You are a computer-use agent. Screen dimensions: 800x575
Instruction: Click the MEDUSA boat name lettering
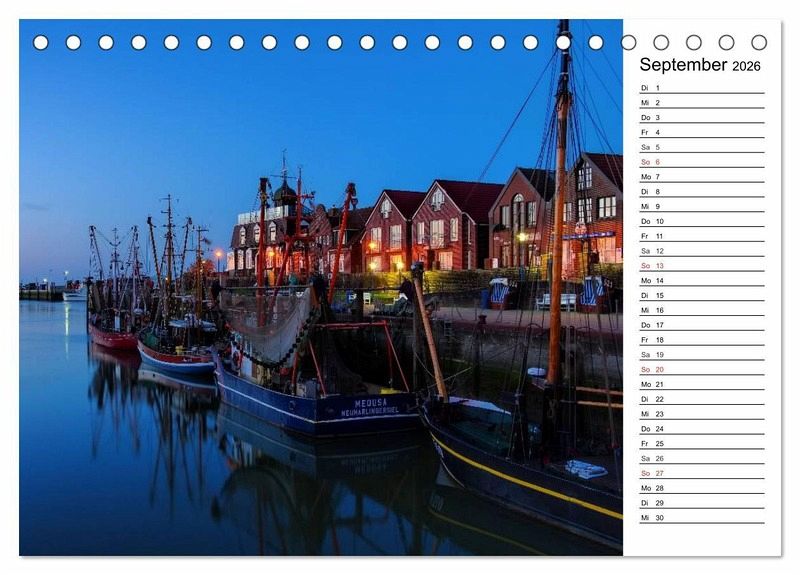[x=370, y=403]
